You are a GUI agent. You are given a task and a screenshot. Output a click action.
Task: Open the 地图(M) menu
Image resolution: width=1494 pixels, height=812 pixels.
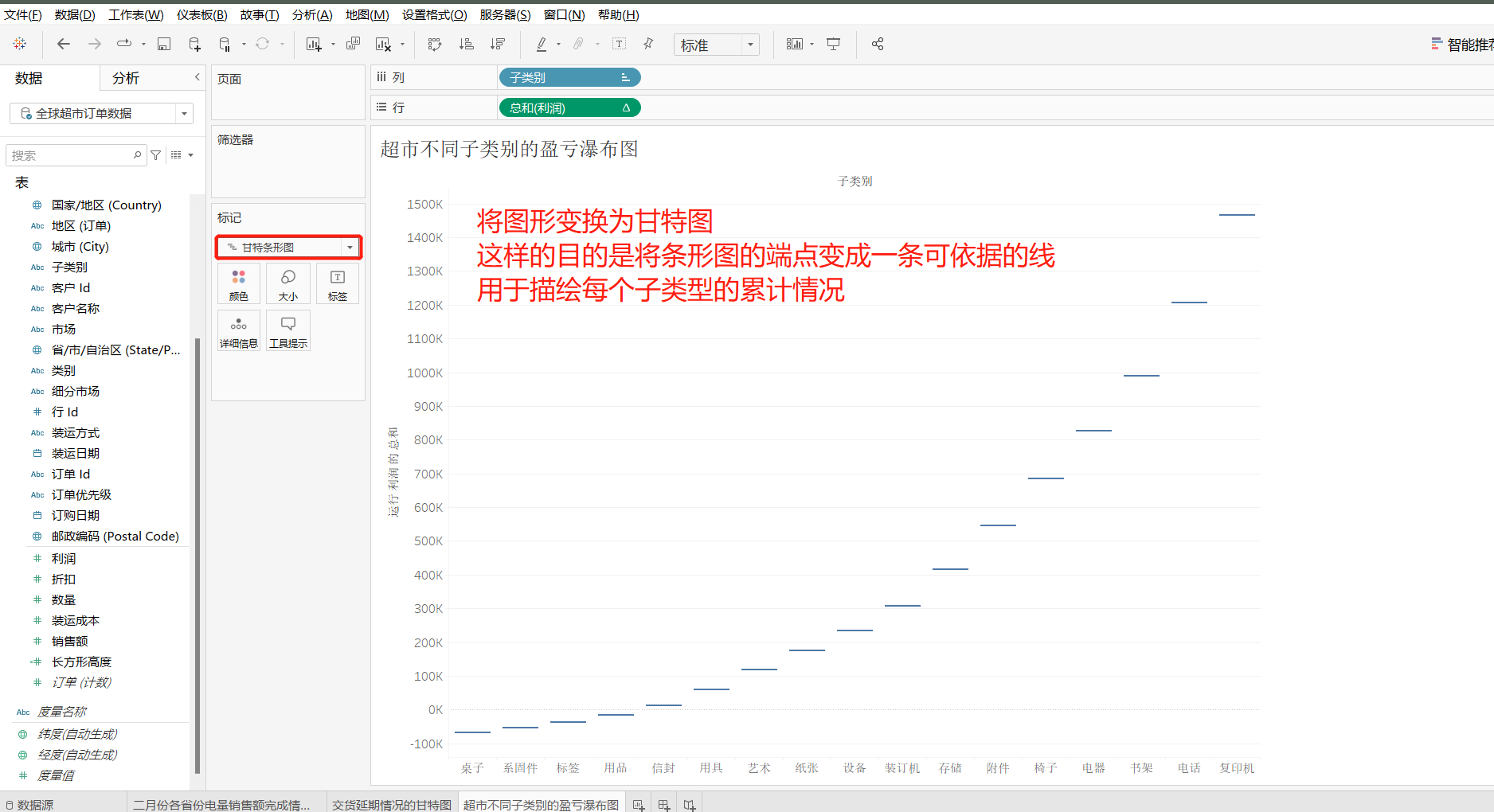click(366, 14)
